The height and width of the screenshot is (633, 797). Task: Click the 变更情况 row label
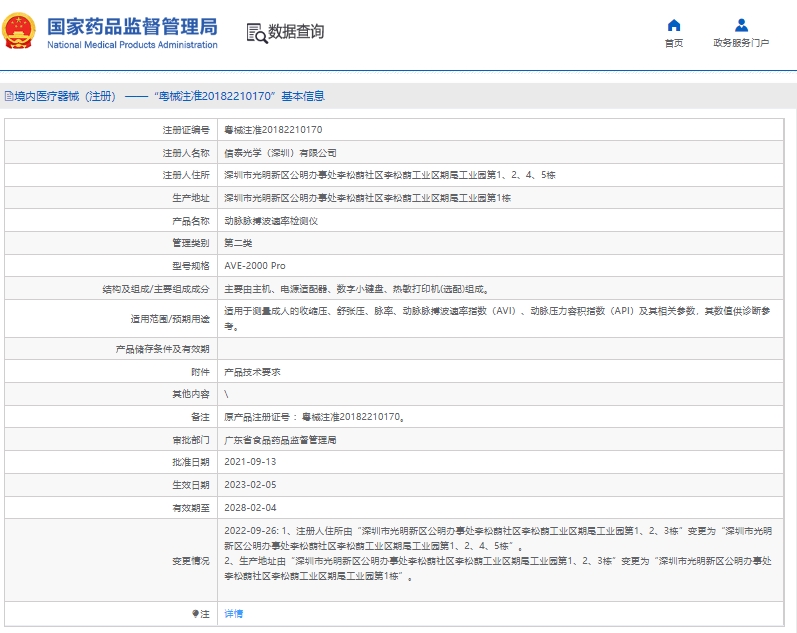pyautogui.click(x=191, y=561)
